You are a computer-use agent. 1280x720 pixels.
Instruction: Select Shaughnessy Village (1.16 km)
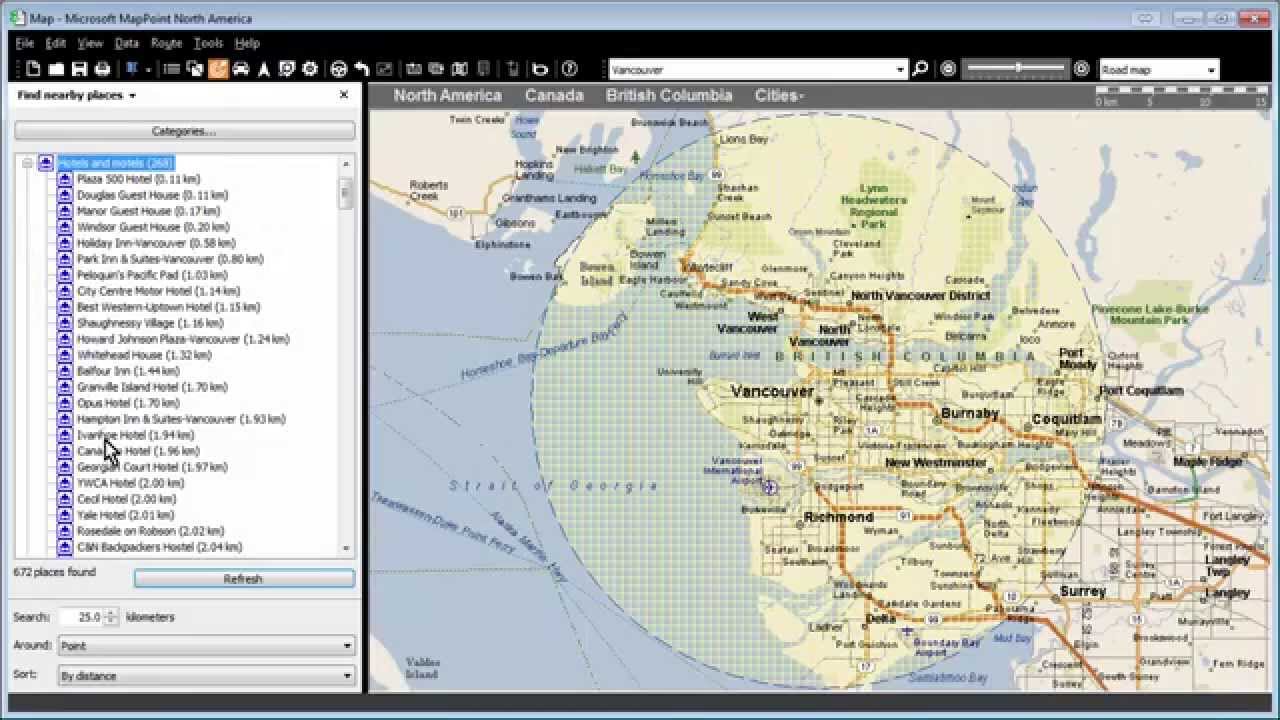tap(150, 323)
